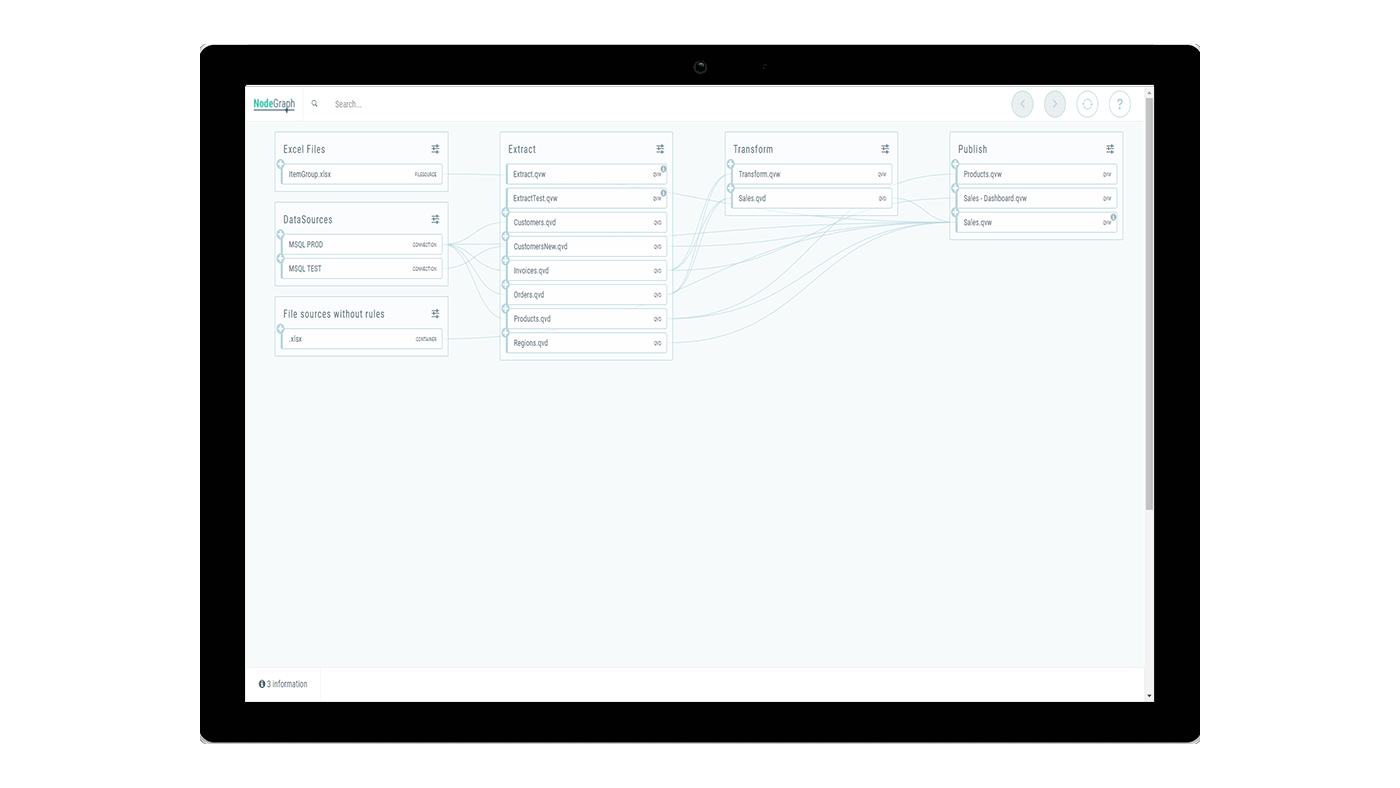1400x788 pixels.
Task: Click the Transform group title
Action: tap(753, 149)
